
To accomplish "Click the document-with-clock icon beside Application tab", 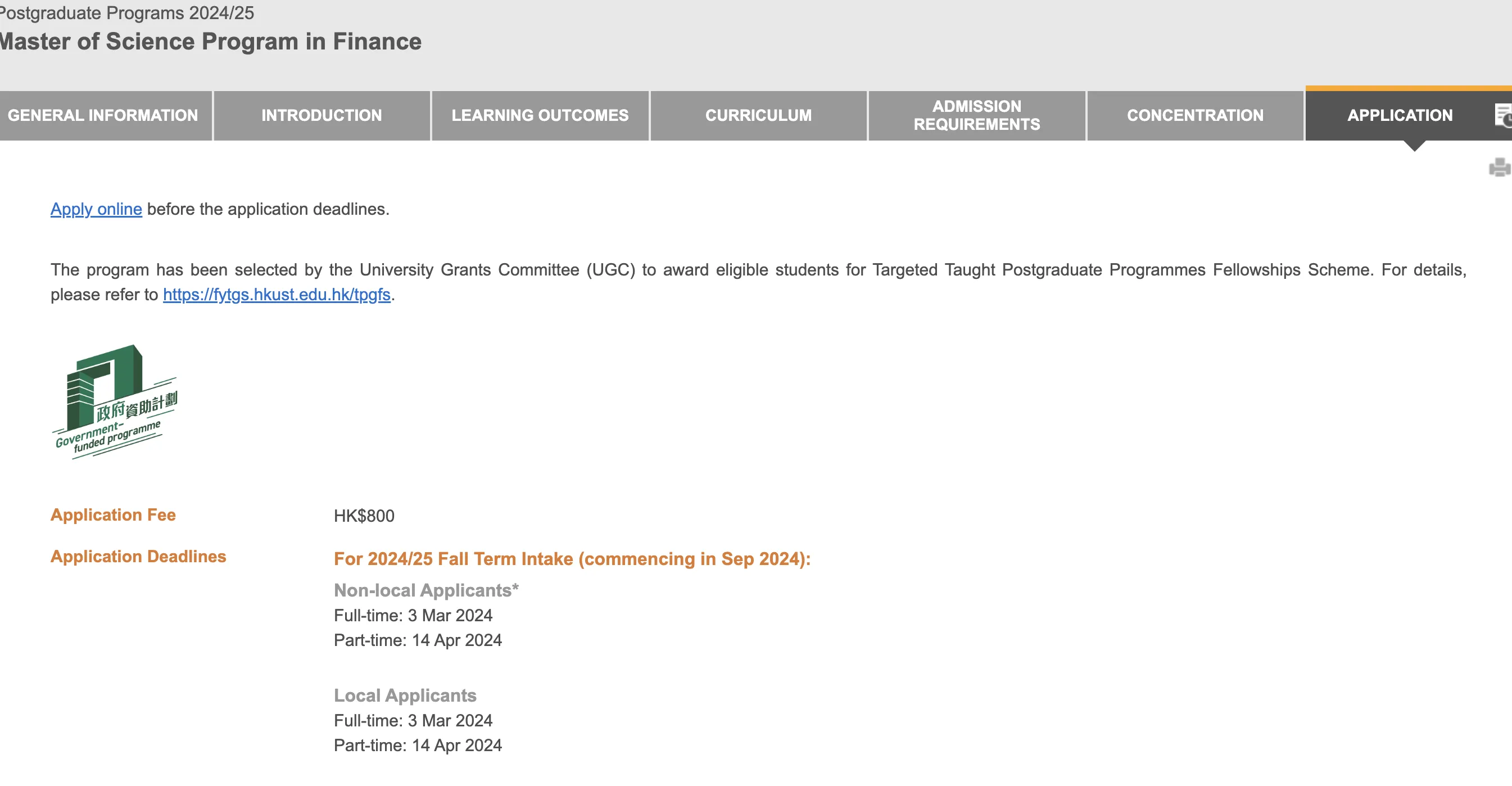I will point(1503,115).
